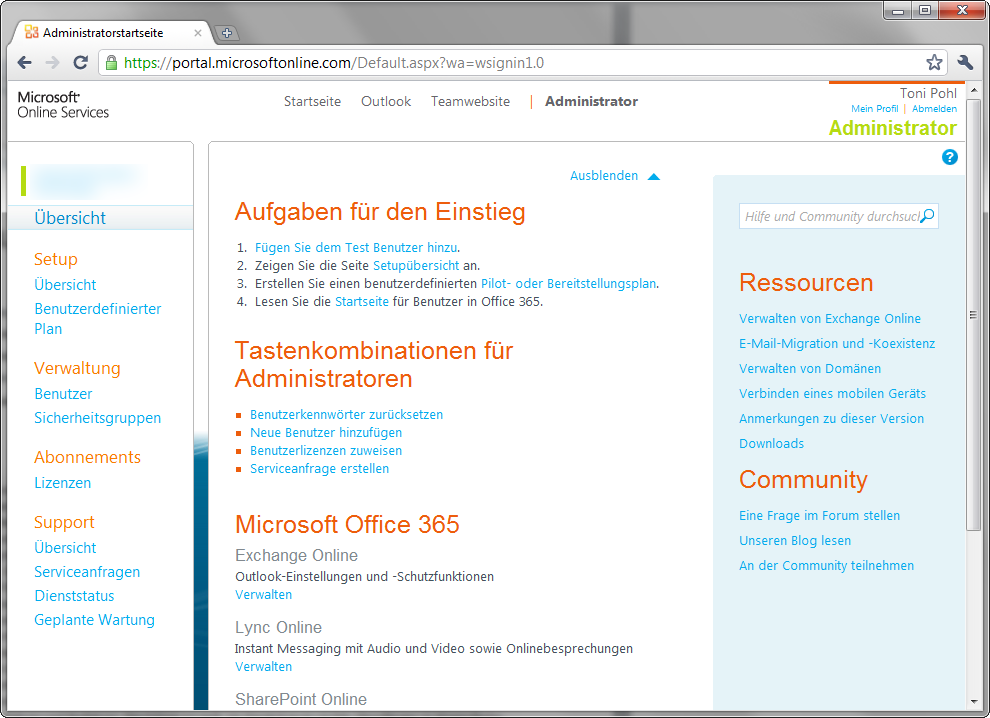Select the Administratorstartseite browser tab

pos(110,31)
